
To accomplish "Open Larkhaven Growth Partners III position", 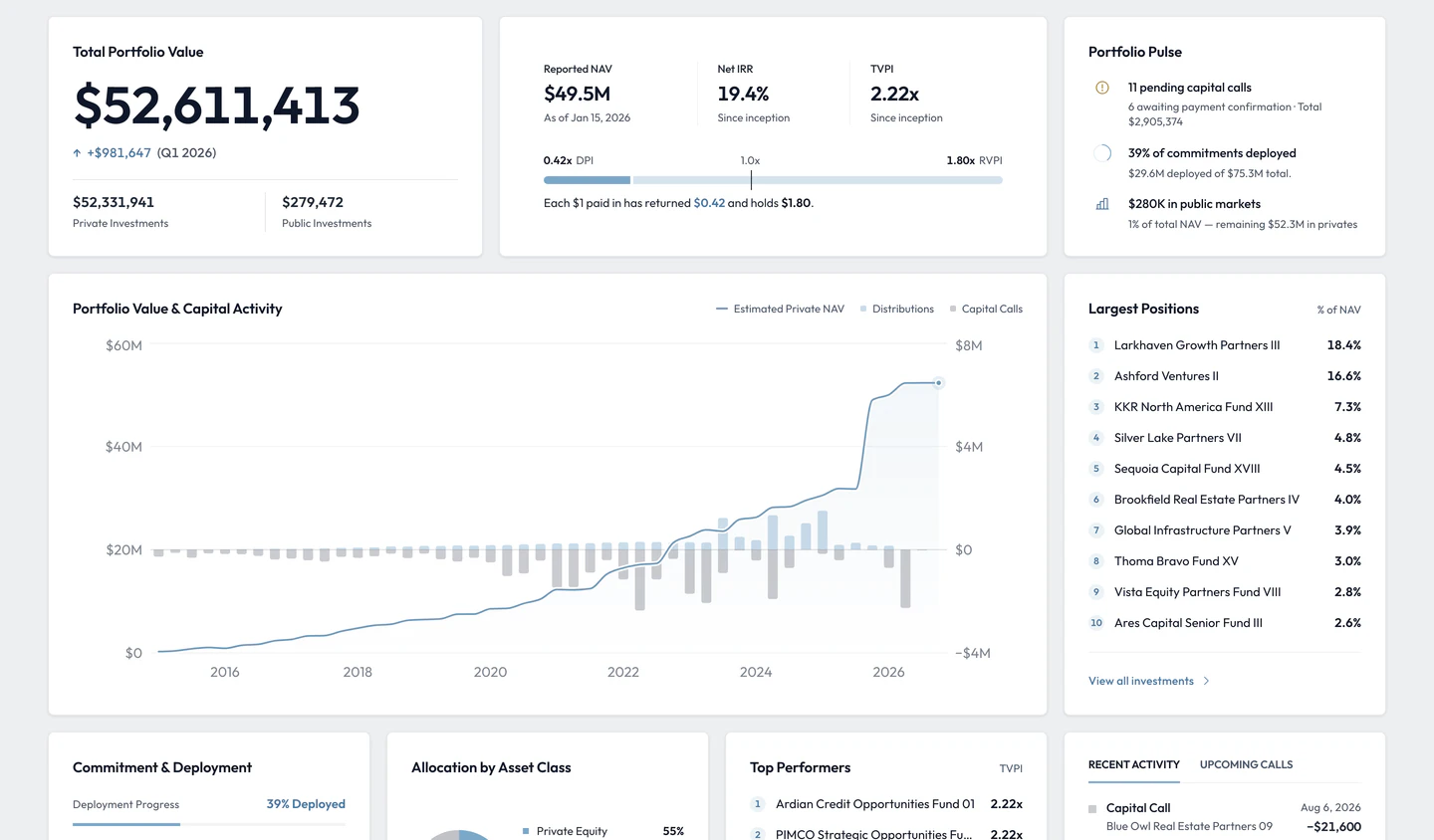I will (x=1225, y=345).
